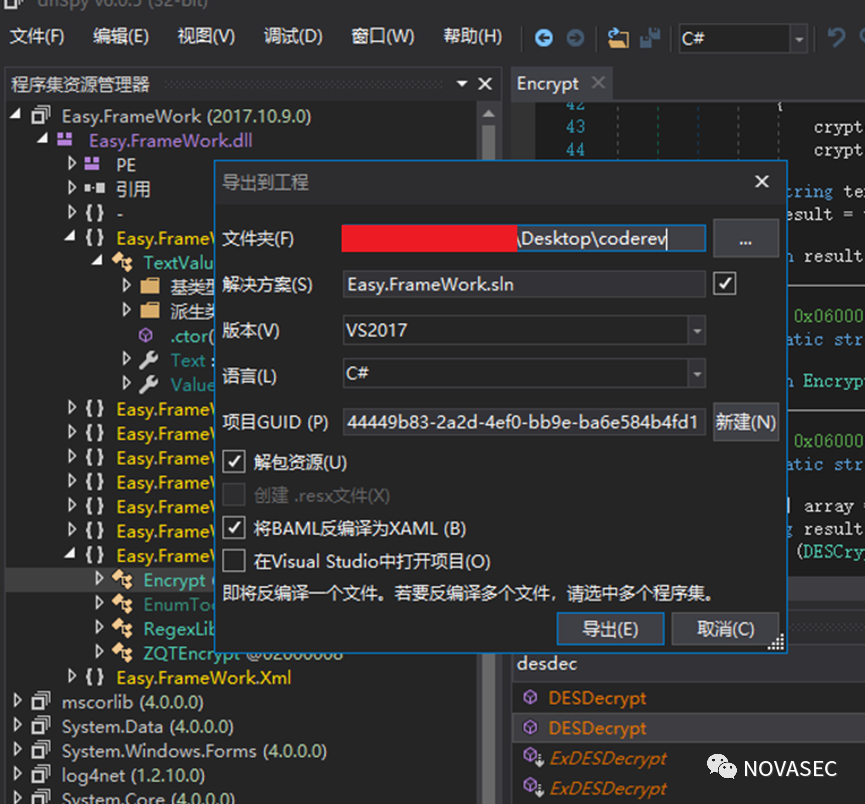Click the ZQTEncrypt class icon

coord(122,652)
